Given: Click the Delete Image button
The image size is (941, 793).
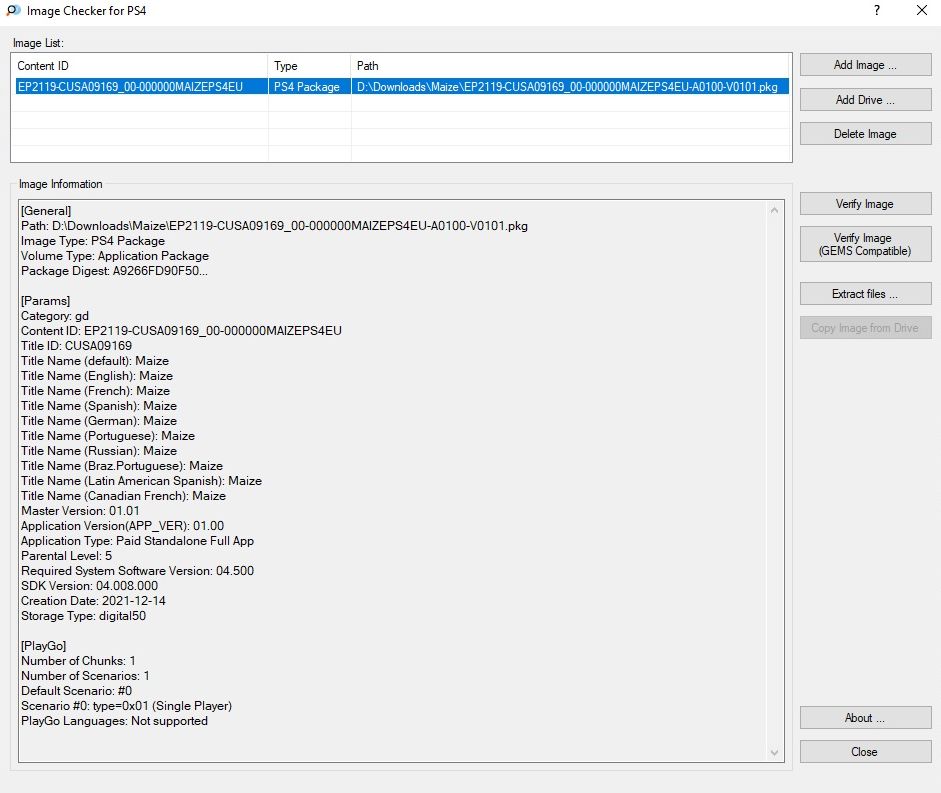Looking at the screenshot, I should pyautogui.click(x=865, y=134).
